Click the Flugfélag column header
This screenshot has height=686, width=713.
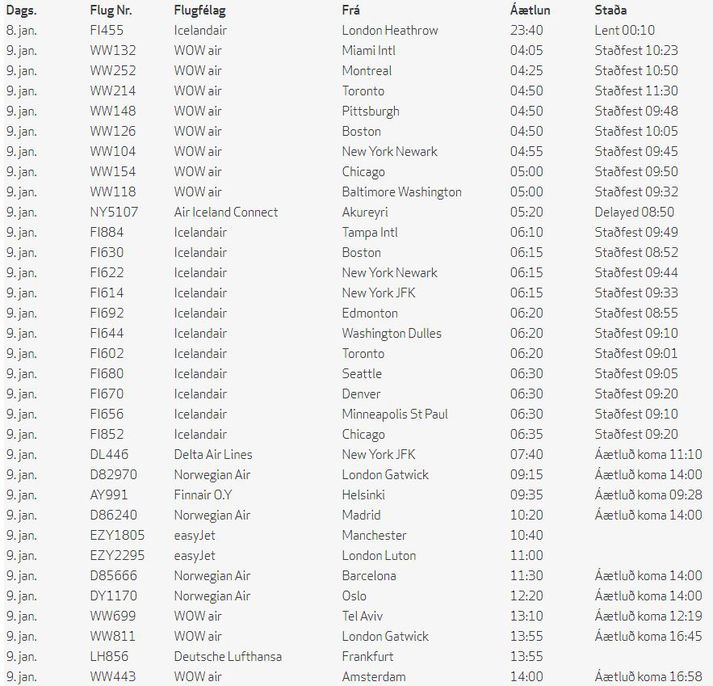tap(200, 11)
